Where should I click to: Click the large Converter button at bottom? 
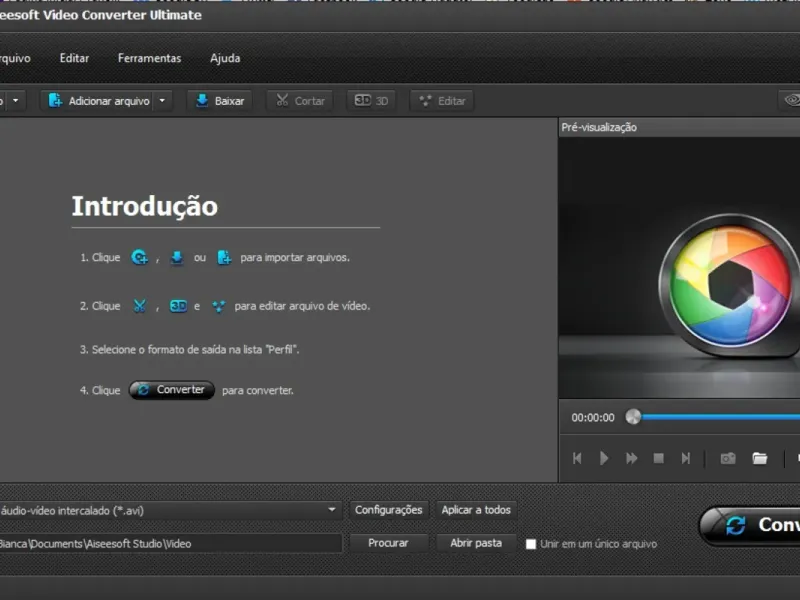pyautogui.click(x=750, y=525)
